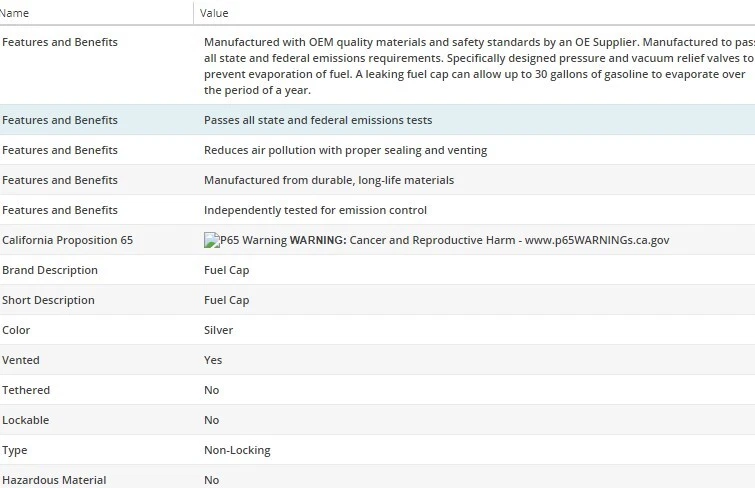
Task: Click the 'Reduces air pollution' value cell
Action: tap(345, 150)
